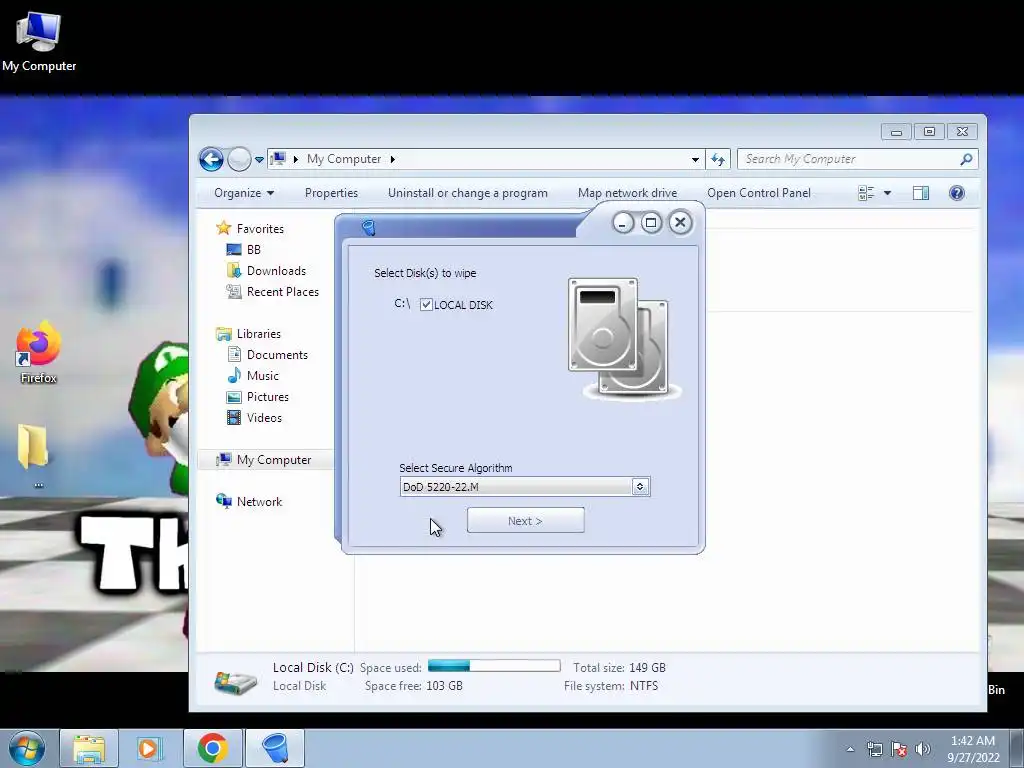
Task: Refresh the My Computer view
Action: [x=718, y=159]
